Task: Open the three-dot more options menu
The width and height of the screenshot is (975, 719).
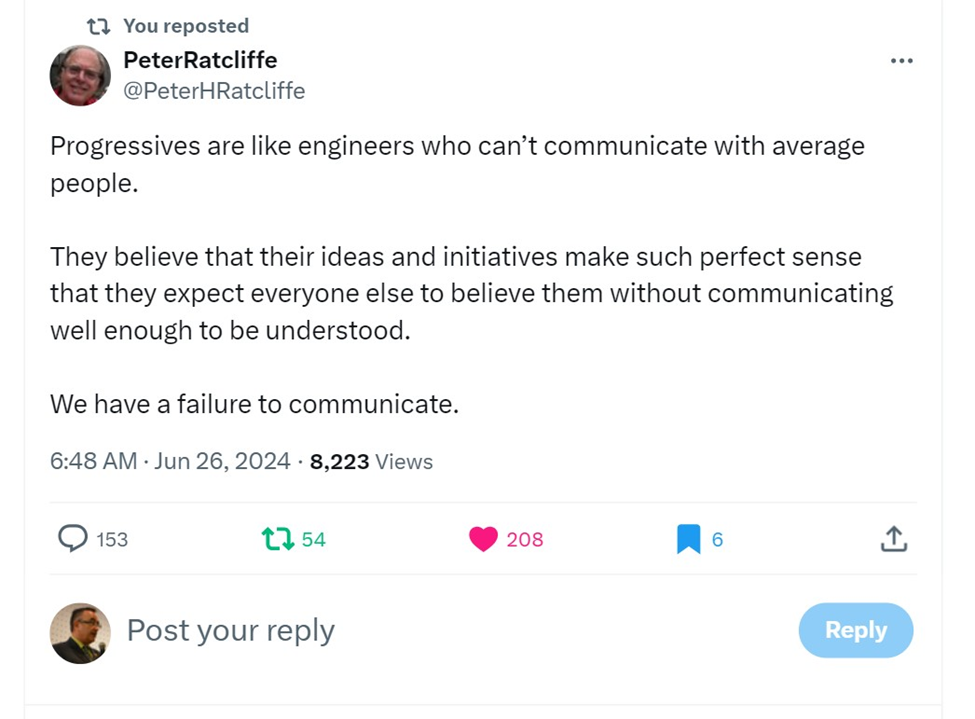Action: pos(901,61)
